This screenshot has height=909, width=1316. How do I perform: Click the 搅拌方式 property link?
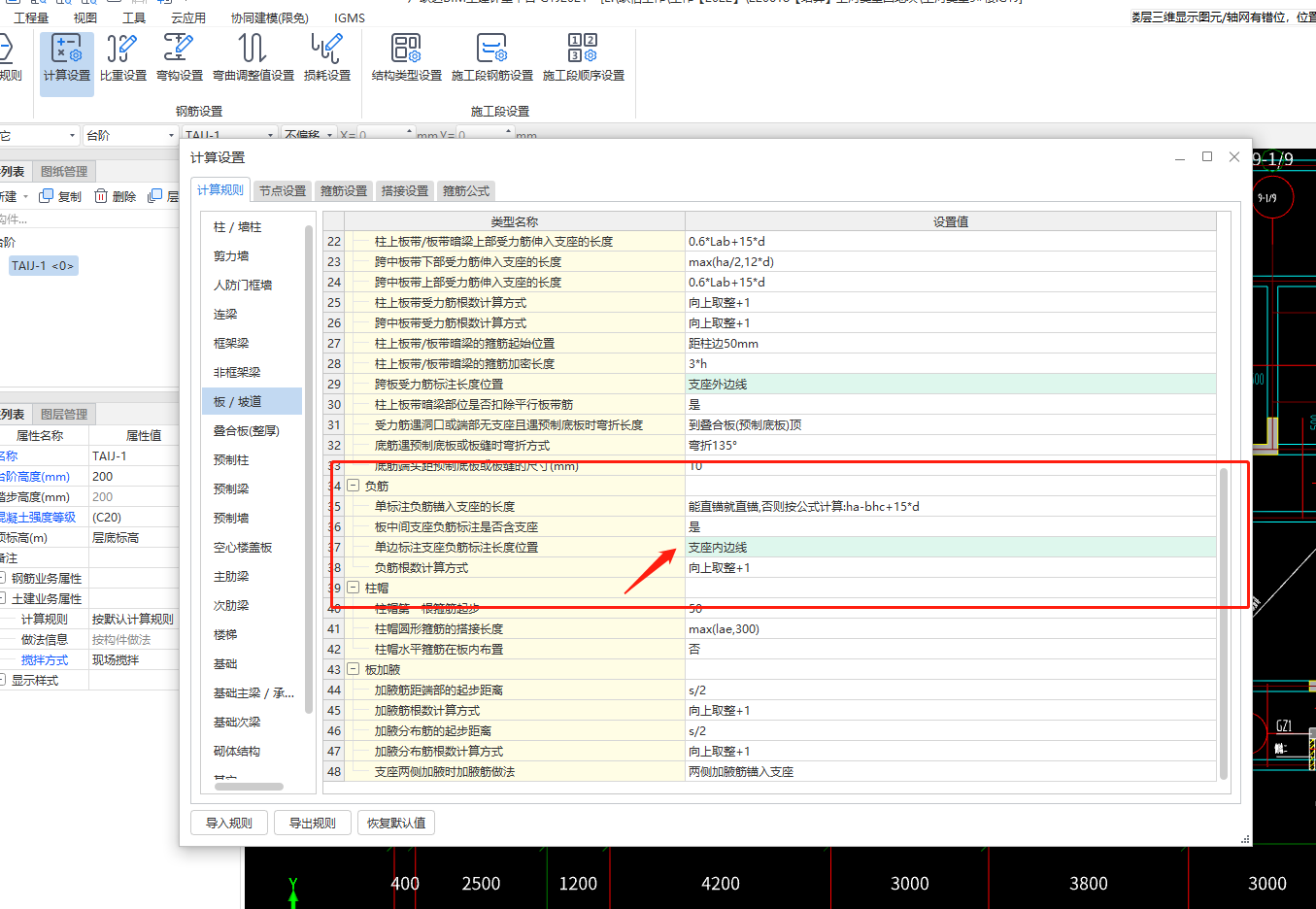(45, 659)
